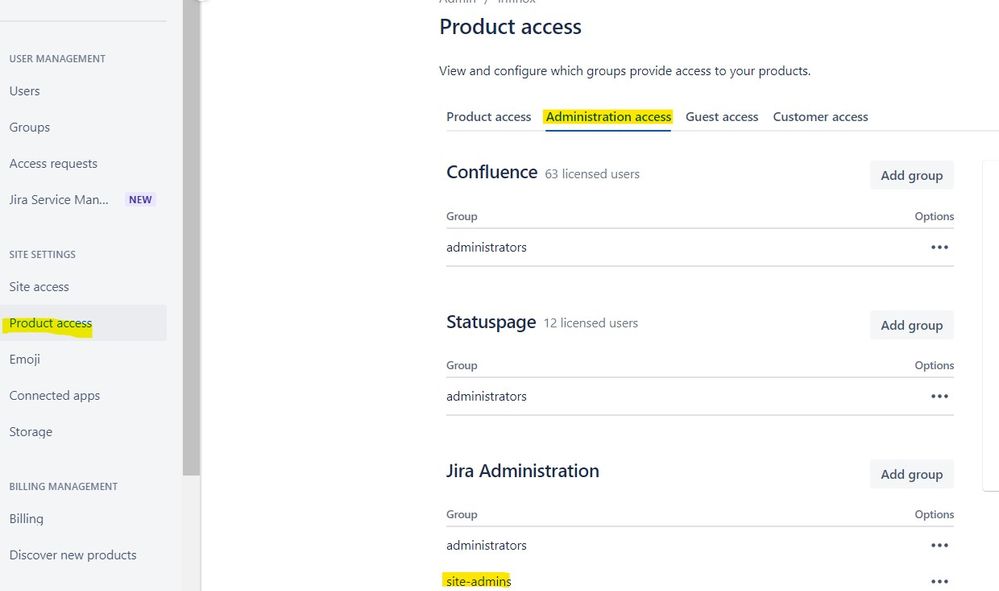Open options menu for Confluence administrators group
The height and width of the screenshot is (591, 999).
pos(939,247)
